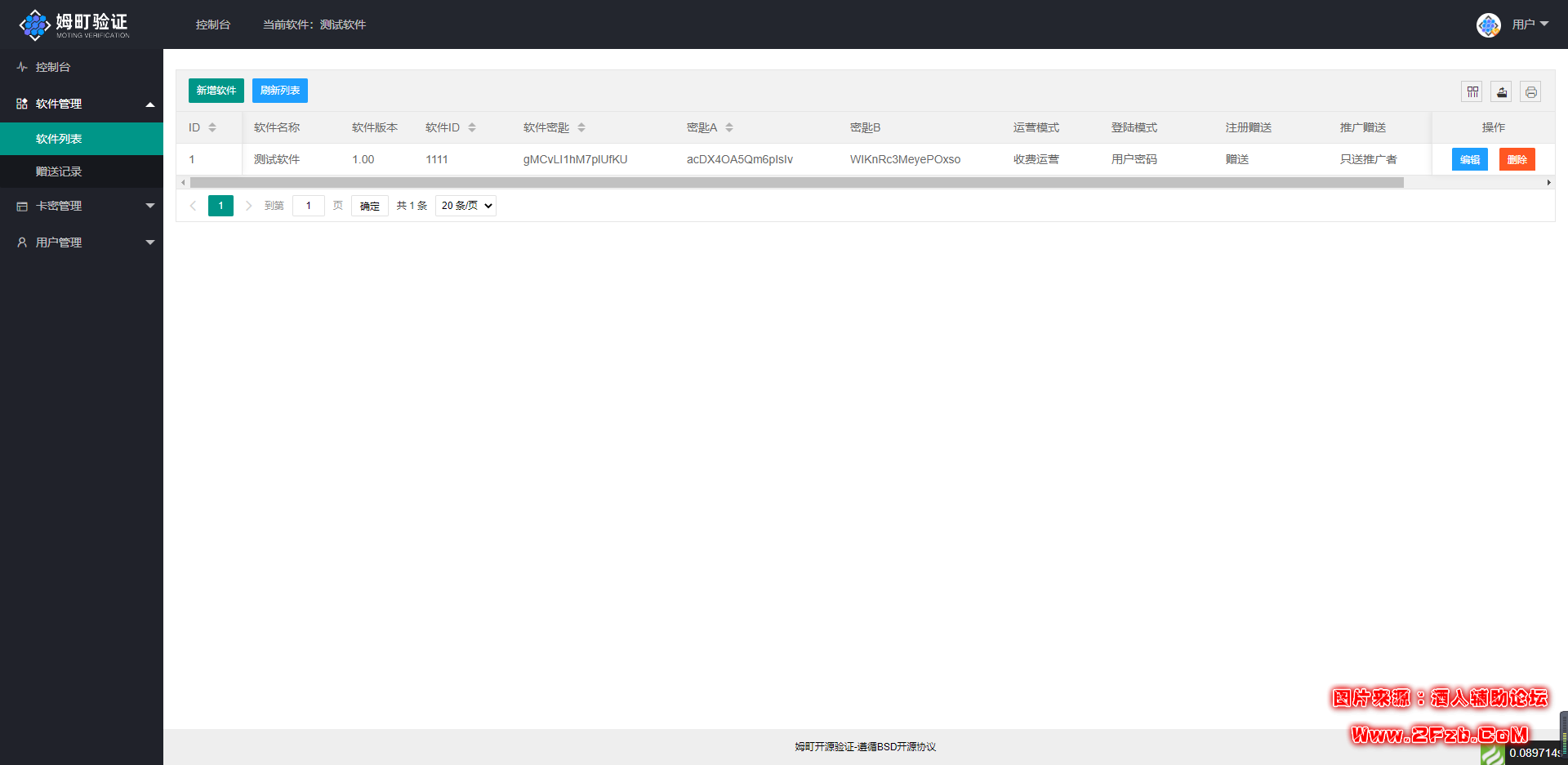Click the 只送推广者 cell
The image size is (1568, 765).
point(1369,159)
